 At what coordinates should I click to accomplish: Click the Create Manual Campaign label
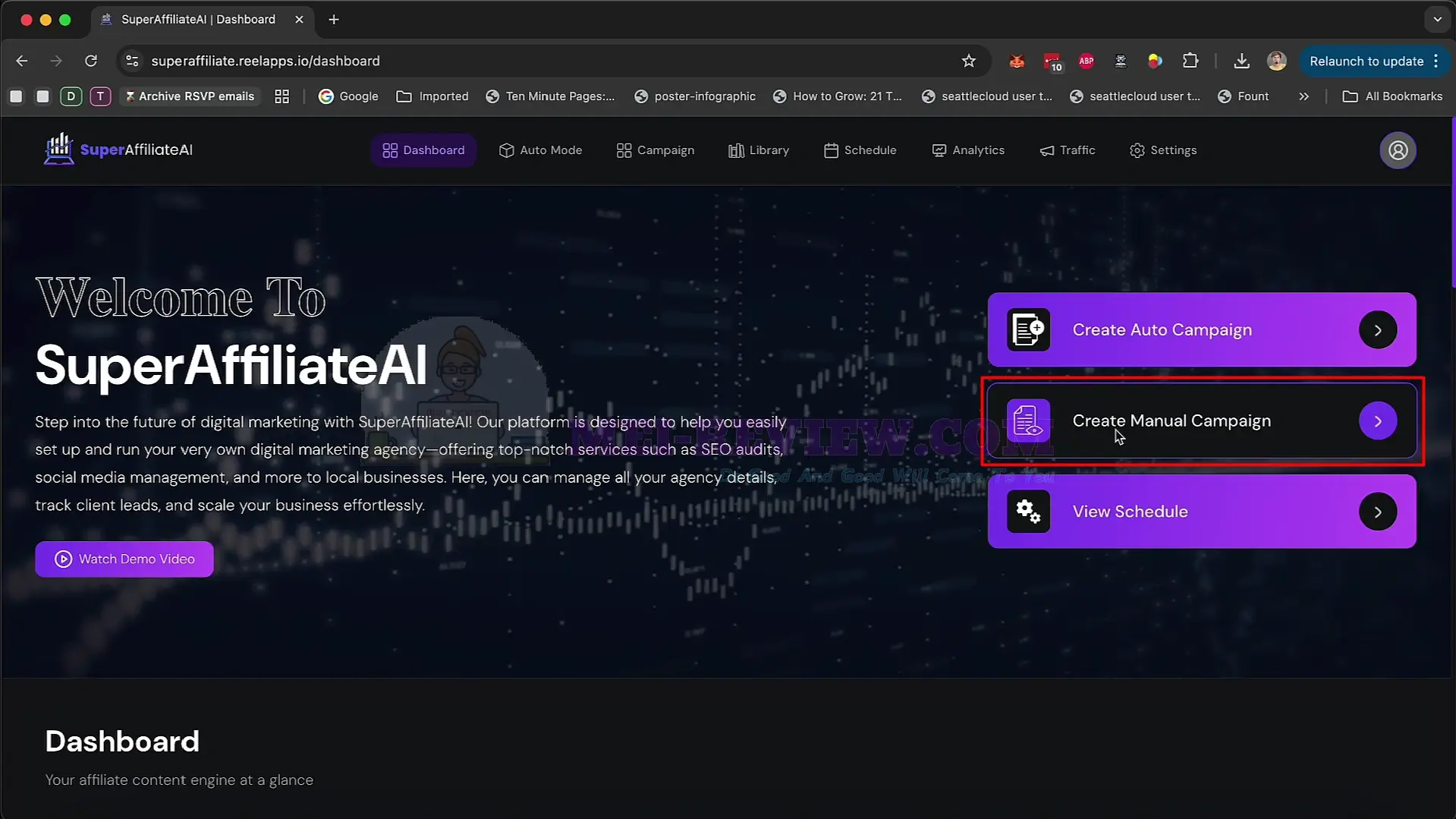click(x=1171, y=421)
